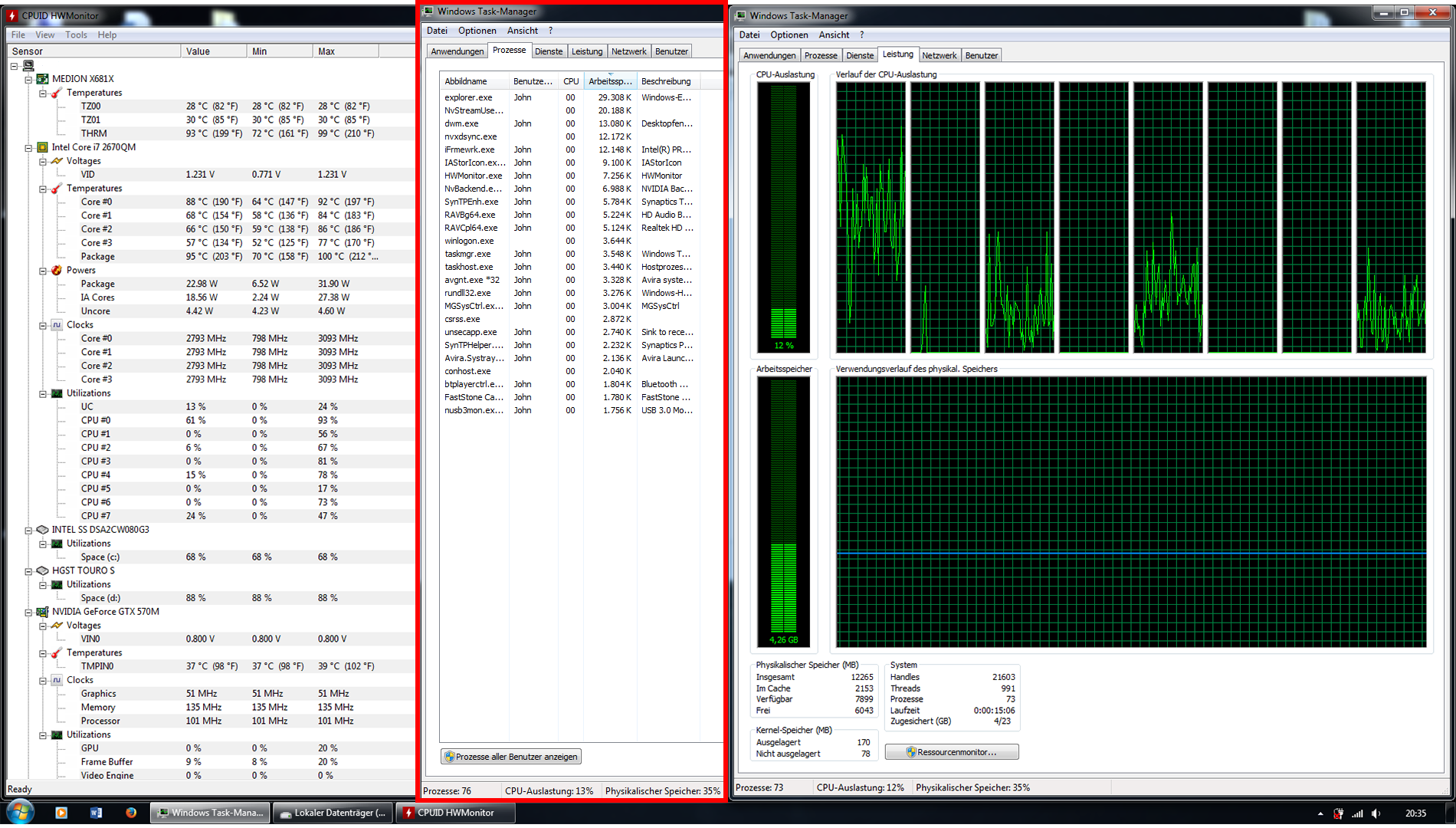Launch Windows Media Player from the taskbar
This screenshot has height=828, width=1456.
[61, 813]
